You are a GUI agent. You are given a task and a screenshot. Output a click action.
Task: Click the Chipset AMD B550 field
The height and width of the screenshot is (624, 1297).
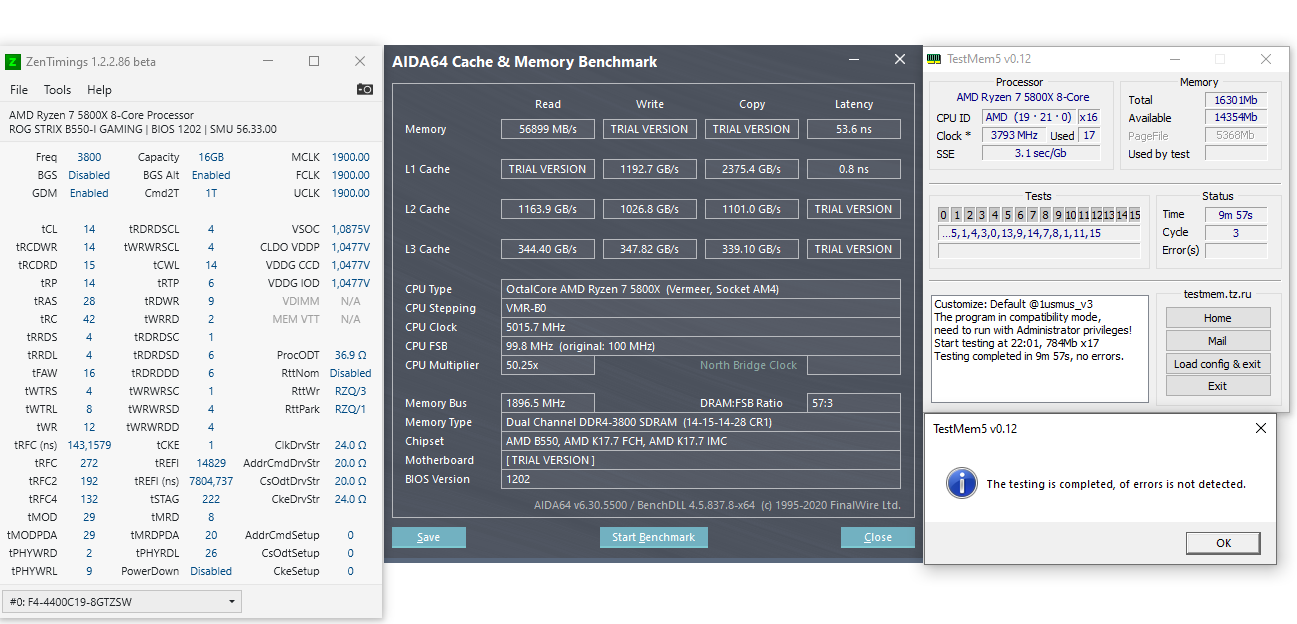(x=701, y=441)
